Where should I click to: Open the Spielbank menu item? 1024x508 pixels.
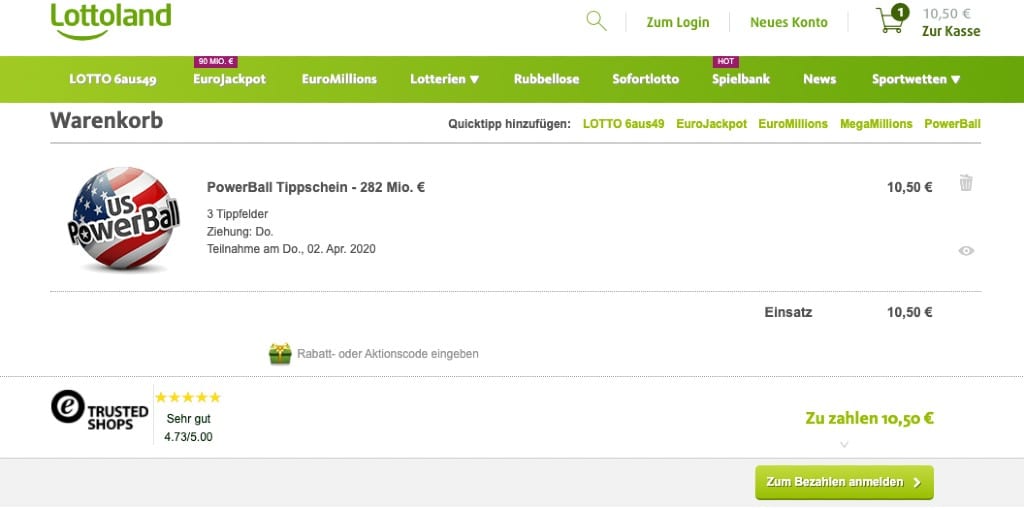[x=741, y=79]
